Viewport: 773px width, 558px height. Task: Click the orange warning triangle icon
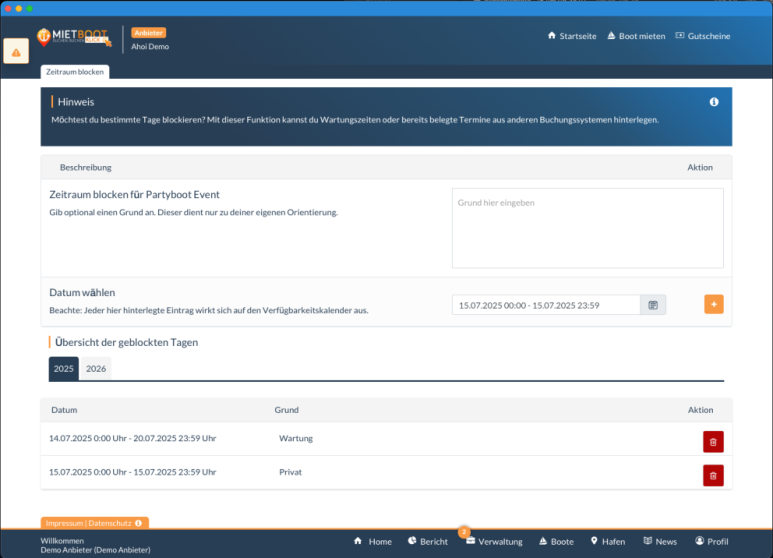[16, 52]
